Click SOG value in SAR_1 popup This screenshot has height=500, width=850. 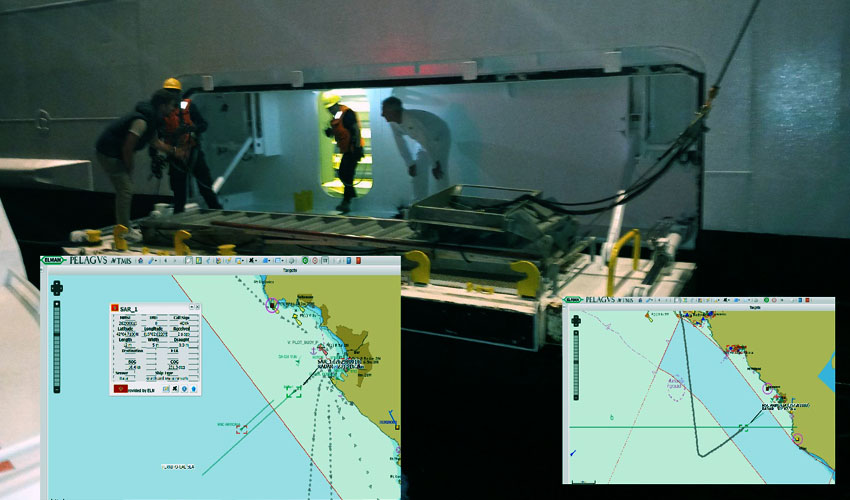[132, 367]
